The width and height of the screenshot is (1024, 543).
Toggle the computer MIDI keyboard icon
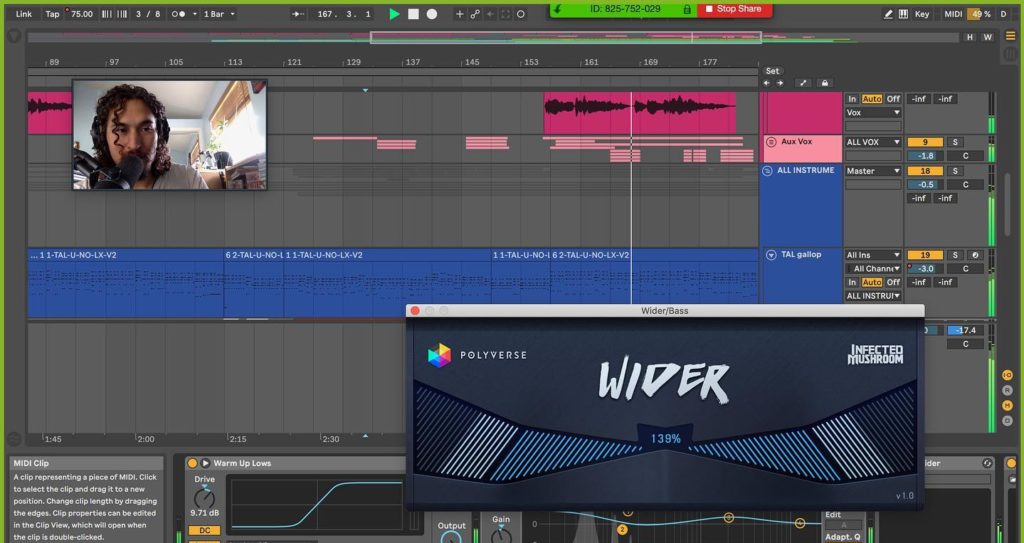(903, 14)
